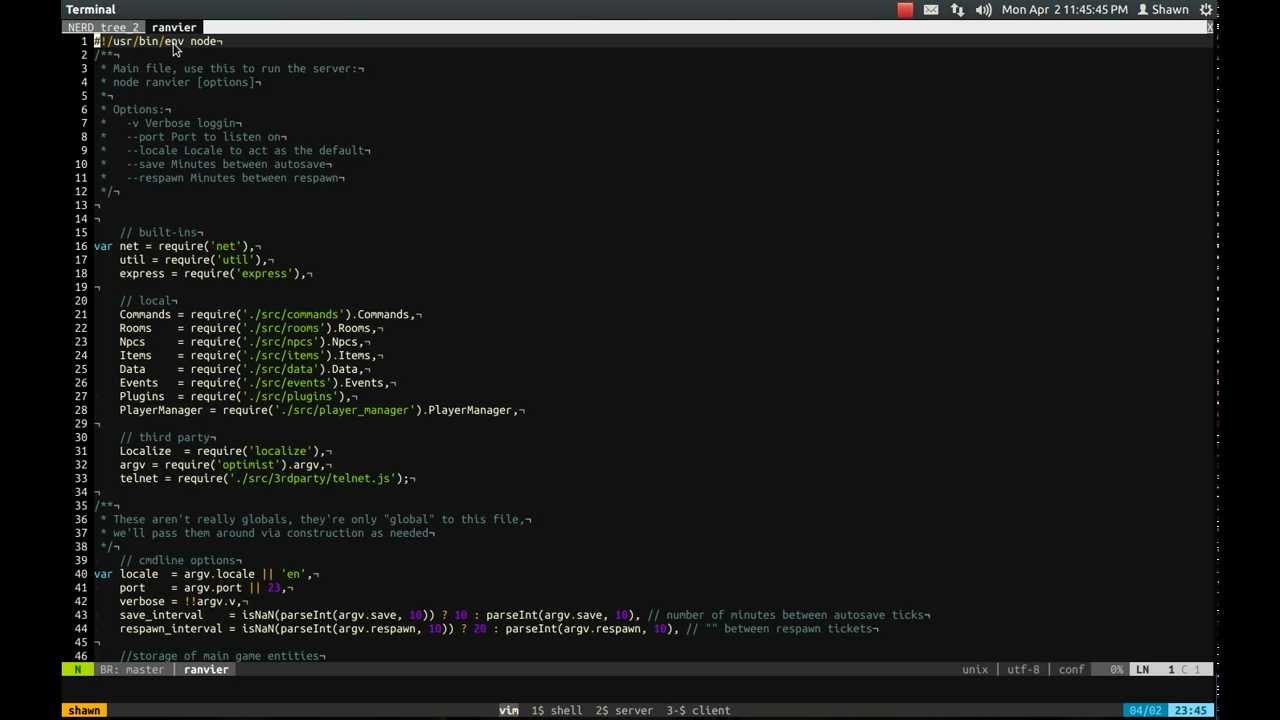Open the network connection indicator

[957, 10]
